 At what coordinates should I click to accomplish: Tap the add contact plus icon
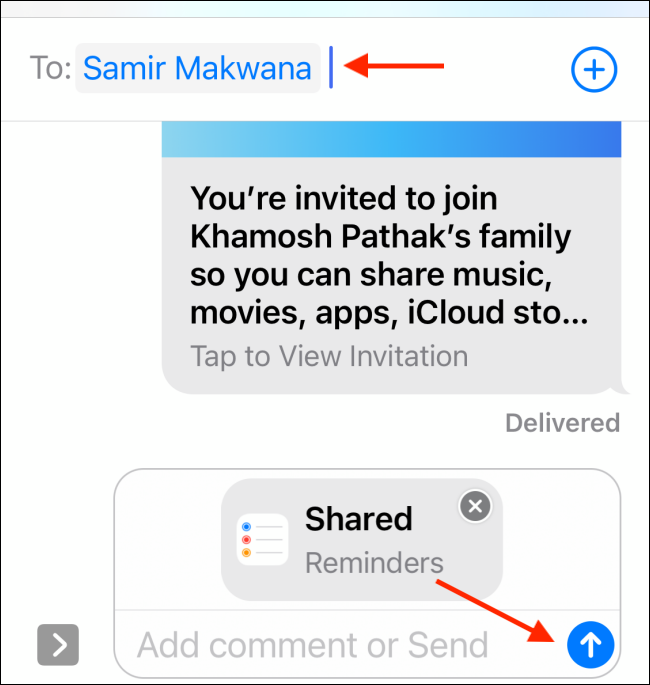(594, 69)
